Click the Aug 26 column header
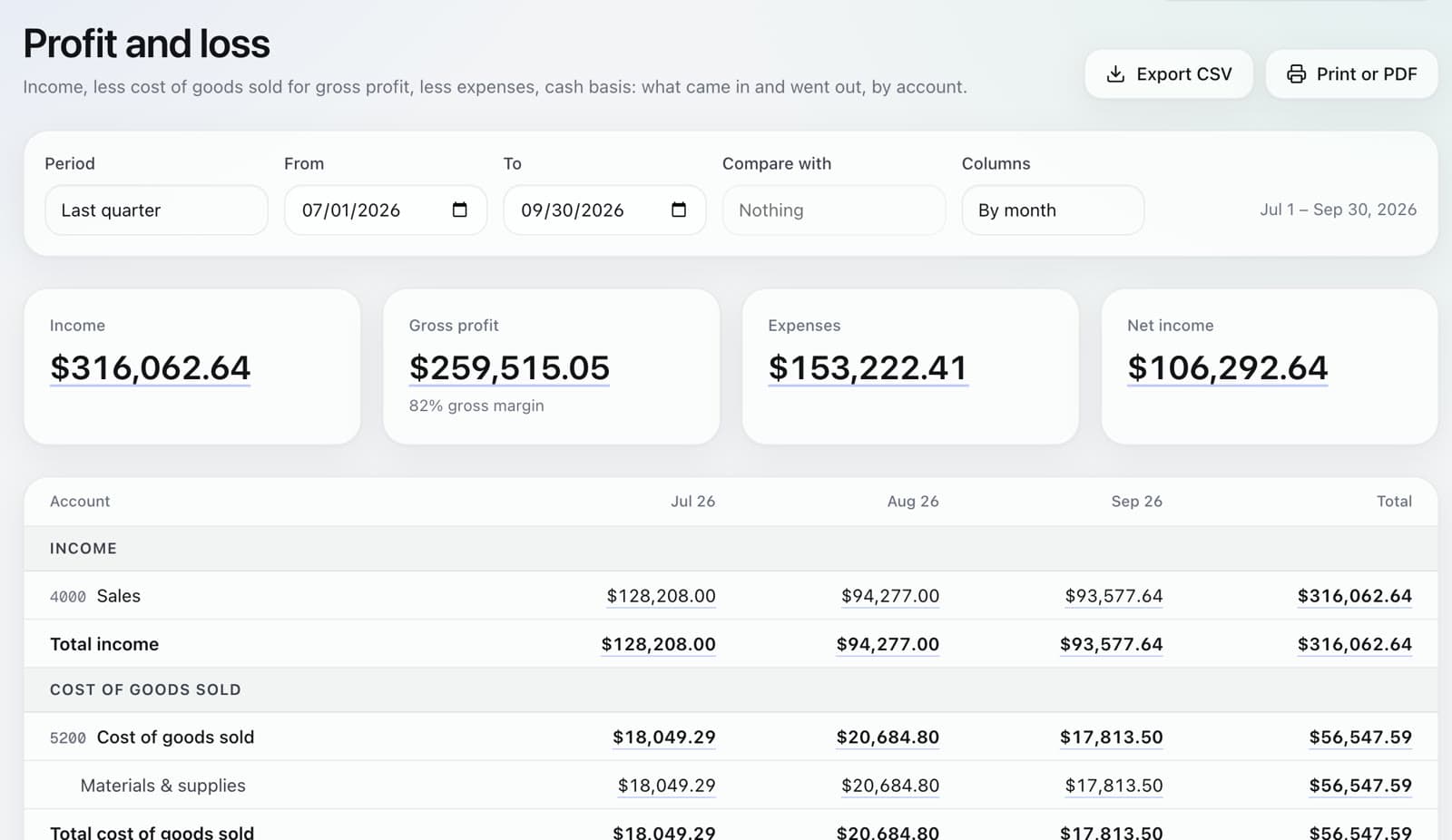 coord(913,502)
